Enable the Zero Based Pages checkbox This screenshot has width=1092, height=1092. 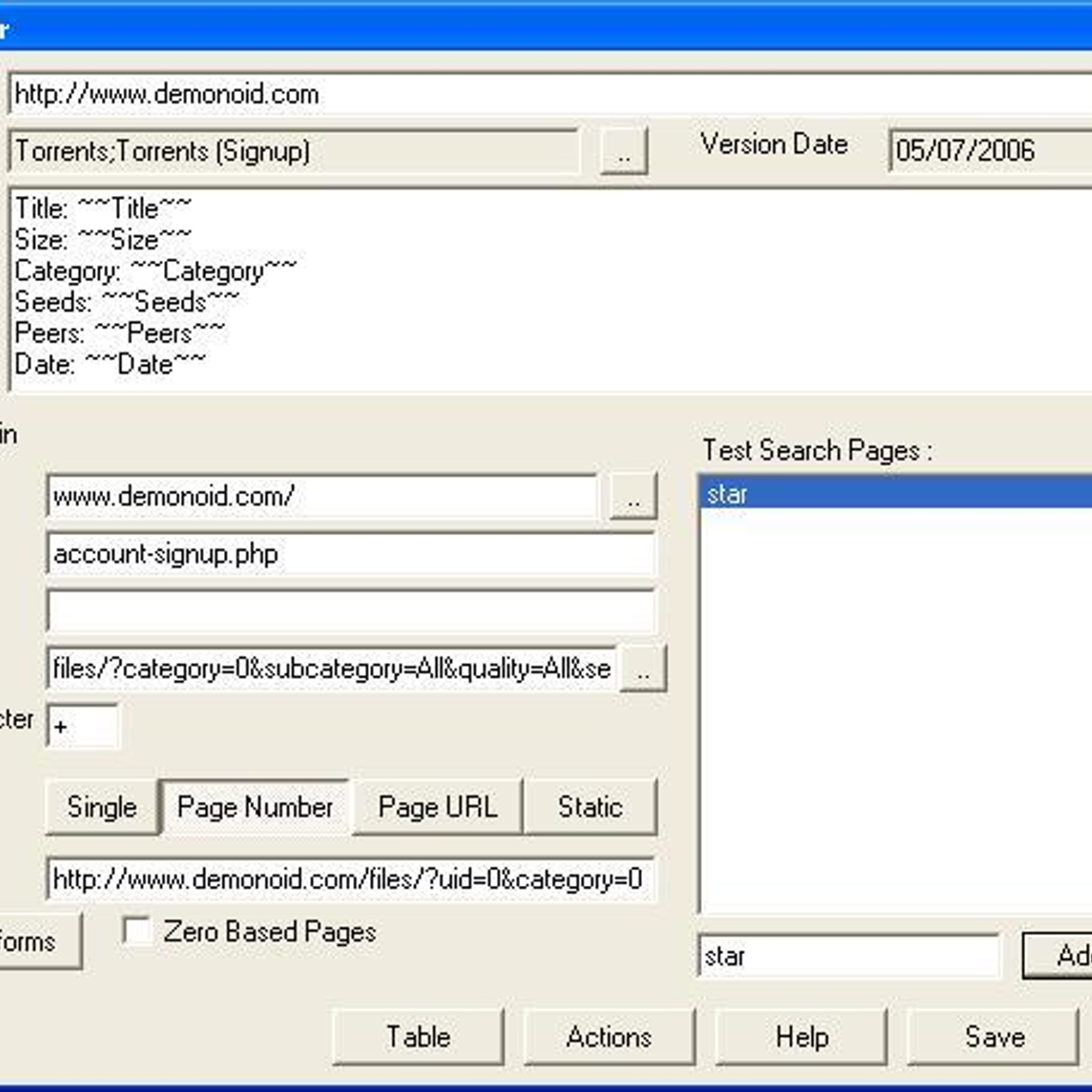coord(136,931)
